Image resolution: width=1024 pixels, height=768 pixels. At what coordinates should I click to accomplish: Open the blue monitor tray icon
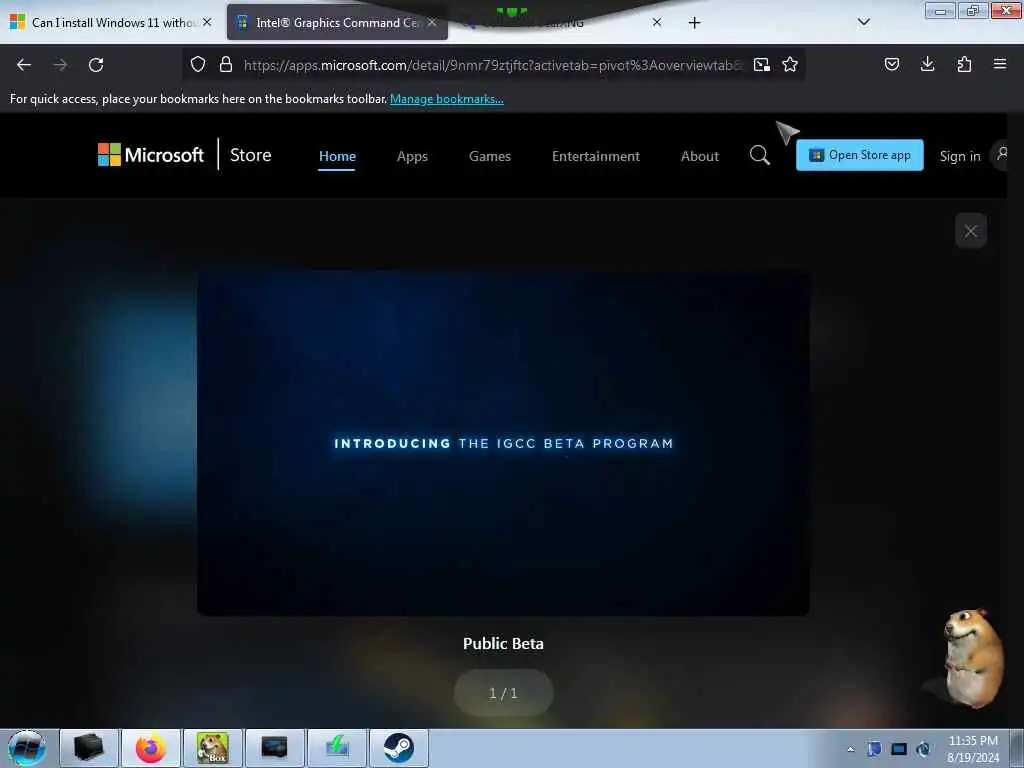pos(899,749)
